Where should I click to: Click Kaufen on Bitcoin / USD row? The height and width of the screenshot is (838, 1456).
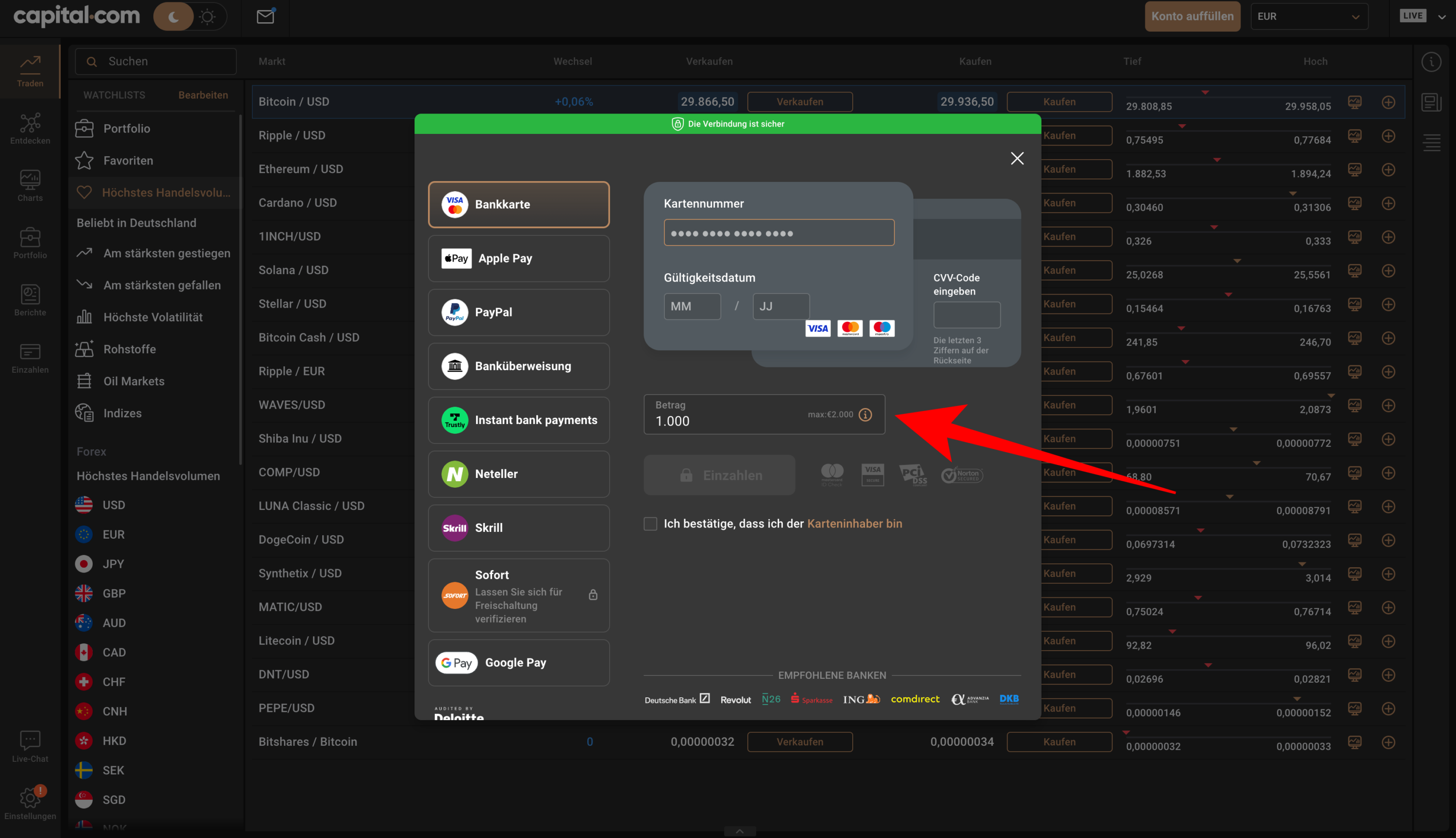pyautogui.click(x=1059, y=102)
